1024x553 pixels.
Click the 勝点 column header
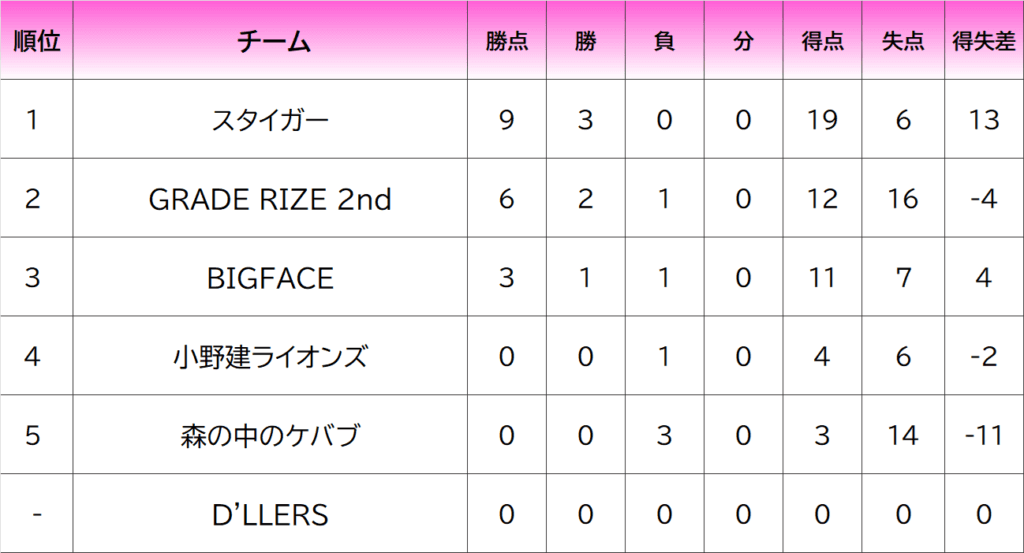coord(507,41)
